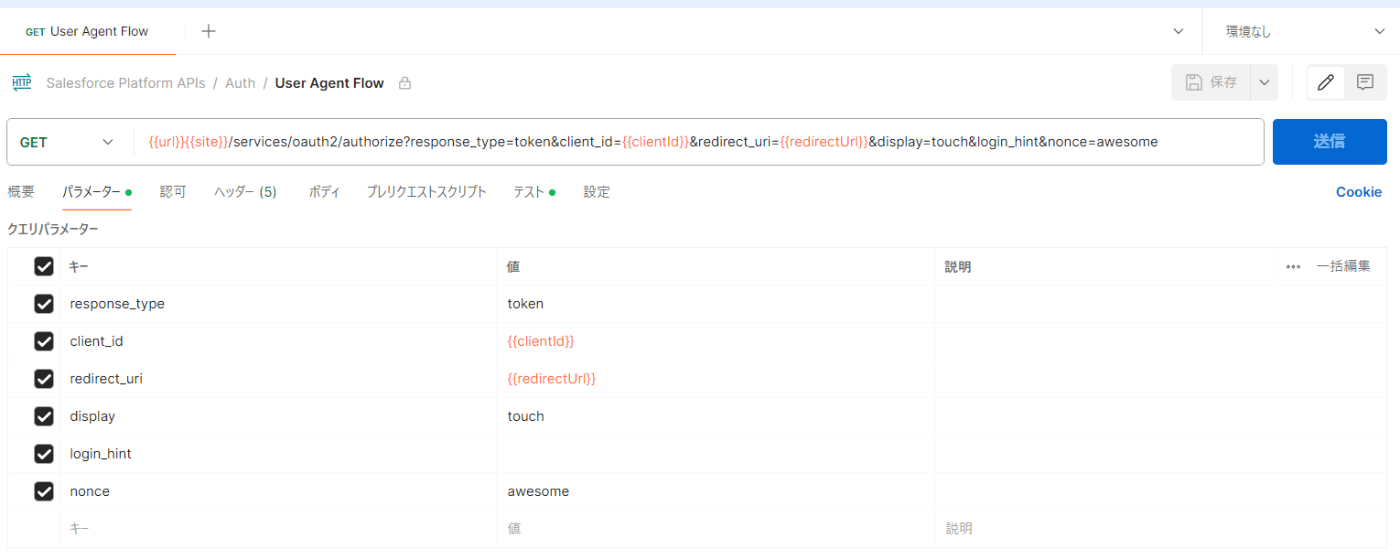Switch to the 概要 tab
The image size is (1400, 560).
pos(21,192)
